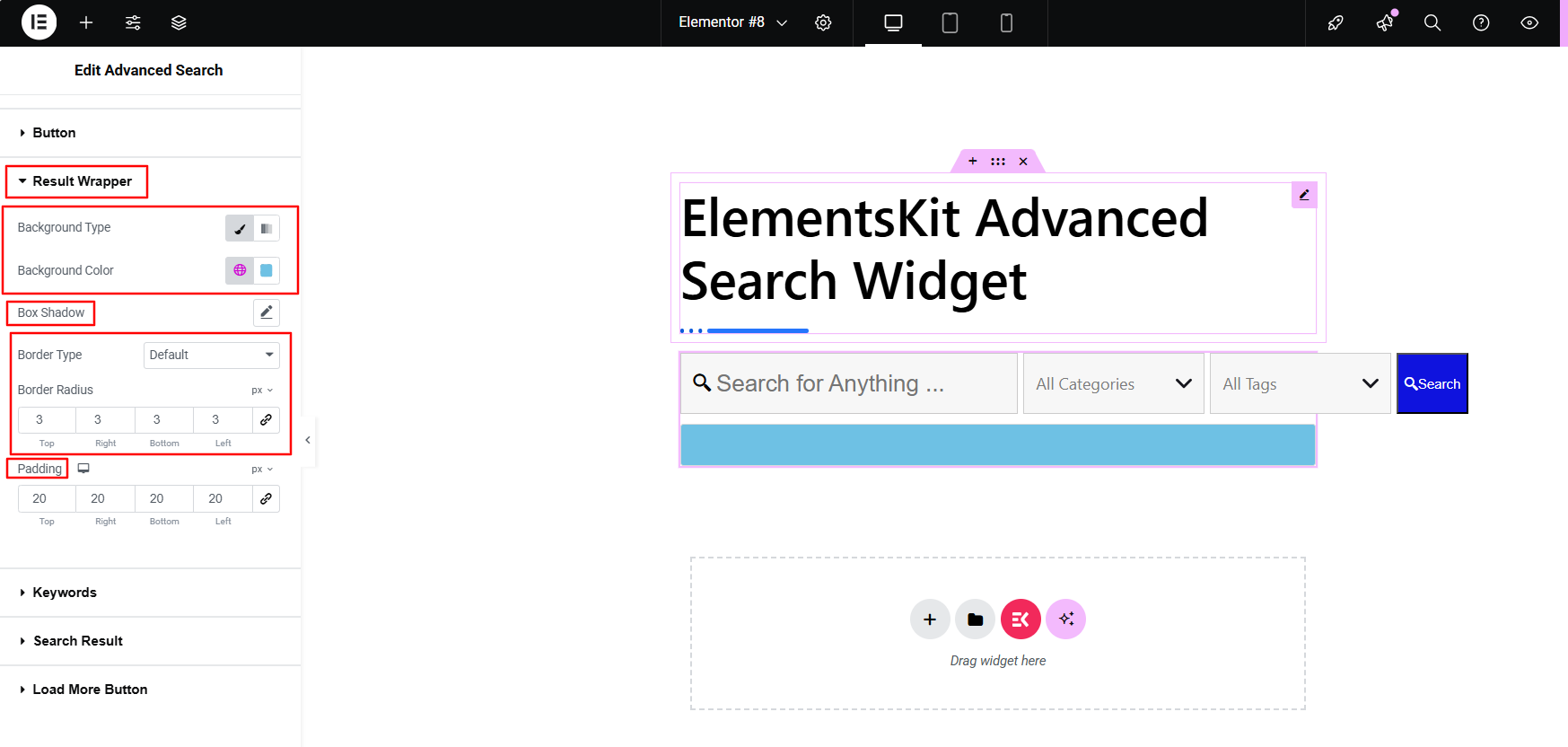
Task: Select gradient background type icon
Action: pyautogui.click(x=267, y=228)
